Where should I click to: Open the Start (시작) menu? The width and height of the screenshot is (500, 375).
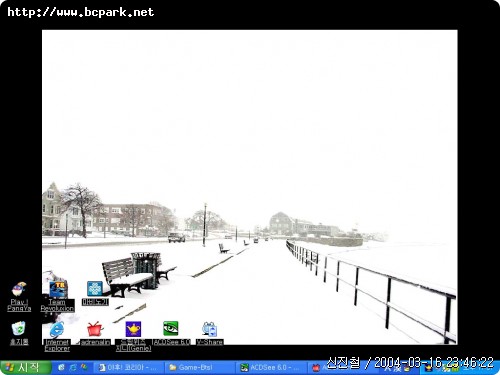(x=25, y=368)
